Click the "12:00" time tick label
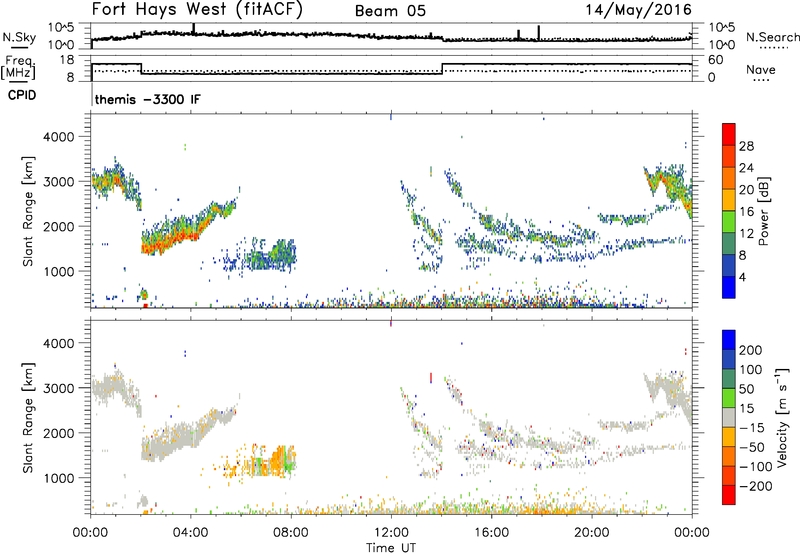This screenshot has height=554, width=800. point(391,533)
